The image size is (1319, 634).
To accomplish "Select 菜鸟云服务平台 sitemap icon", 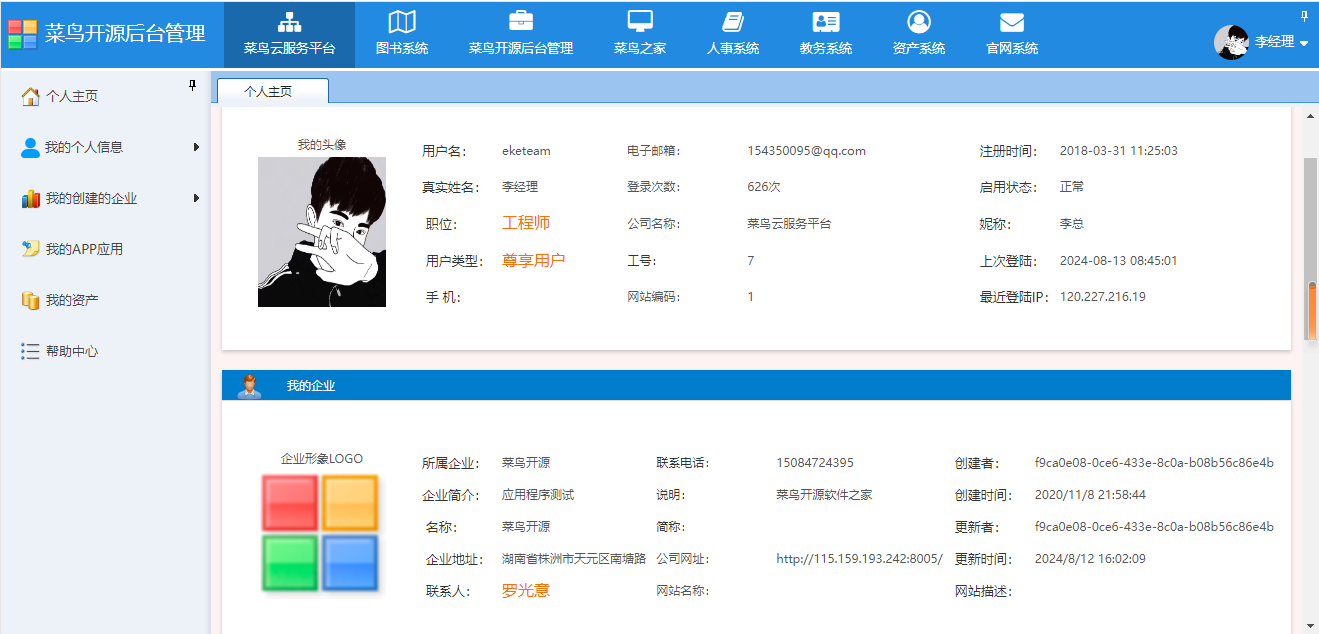I will [x=289, y=22].
